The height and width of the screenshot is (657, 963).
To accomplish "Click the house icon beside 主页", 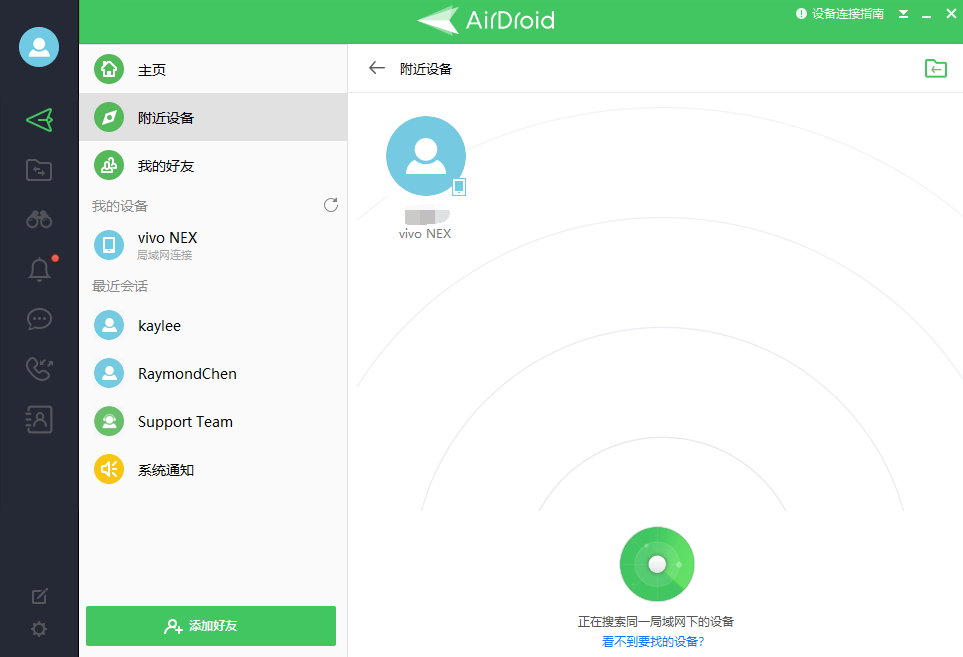I will tap(109, 69).
